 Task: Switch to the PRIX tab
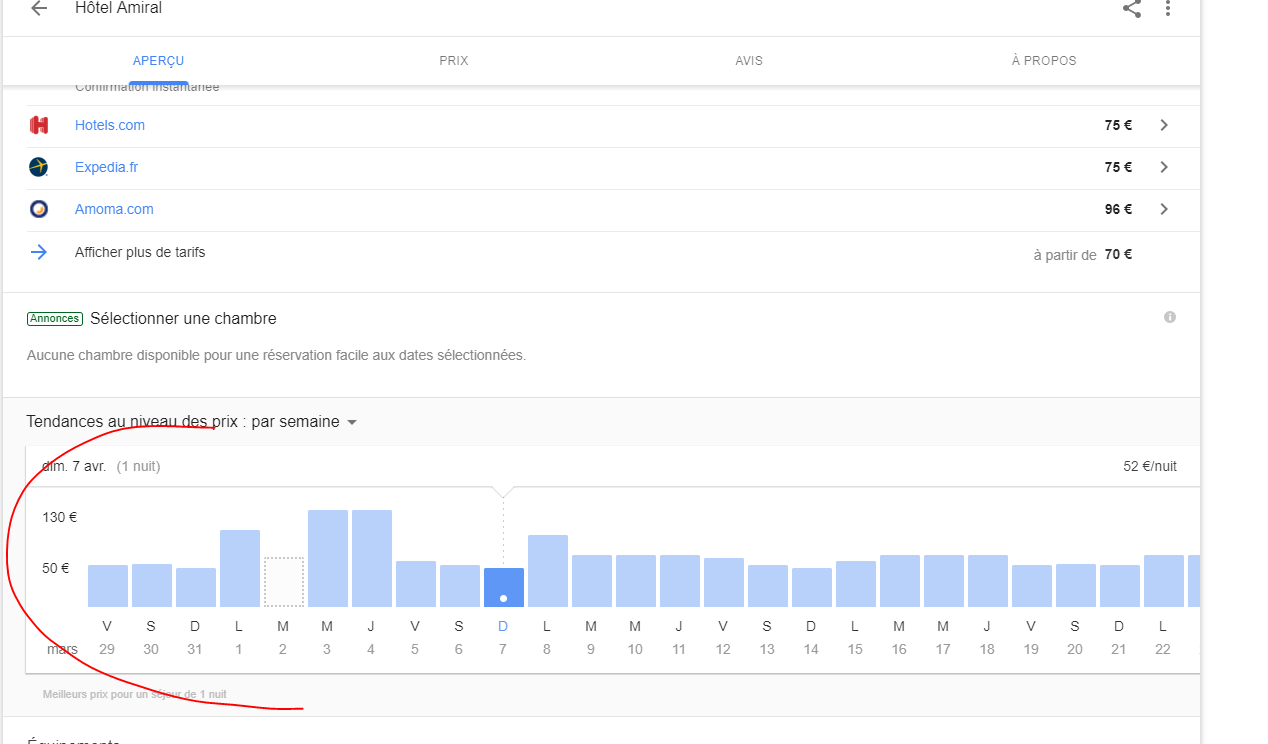[454, 61]
